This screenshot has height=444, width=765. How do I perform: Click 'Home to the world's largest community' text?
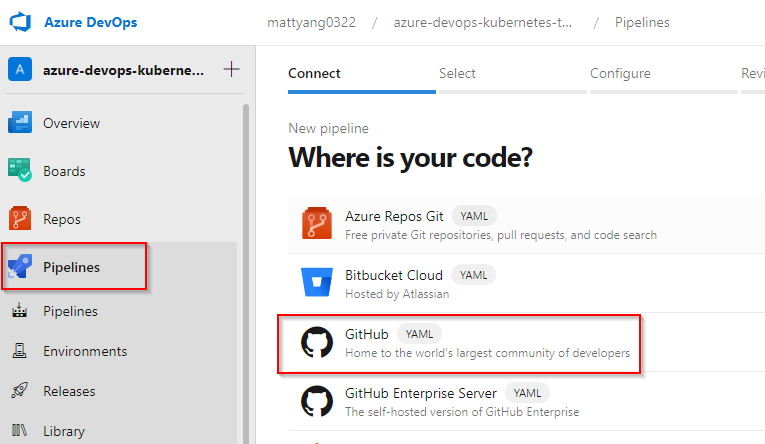coord(487,353)
